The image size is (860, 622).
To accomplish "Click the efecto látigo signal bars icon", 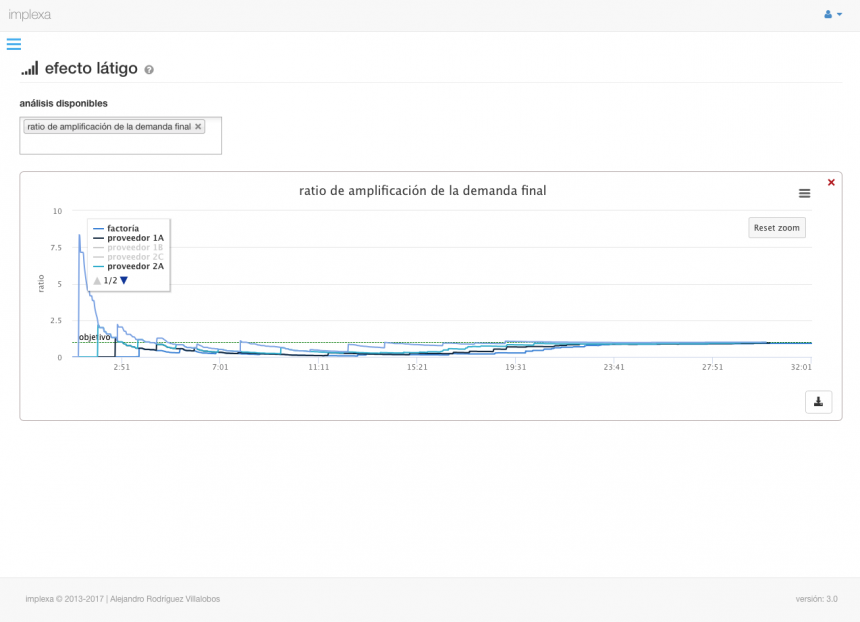I will tap(30, 69).
